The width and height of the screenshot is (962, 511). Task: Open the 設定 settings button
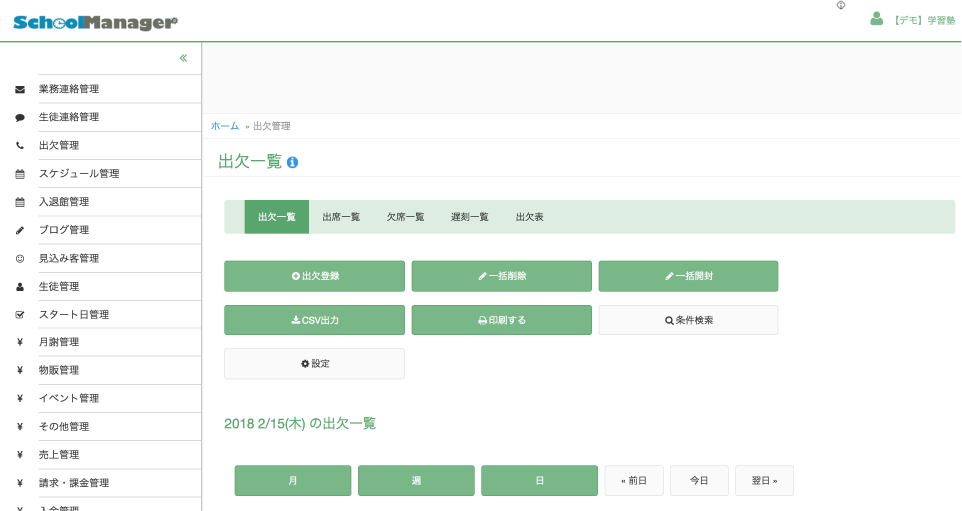(x=314, y=364)
